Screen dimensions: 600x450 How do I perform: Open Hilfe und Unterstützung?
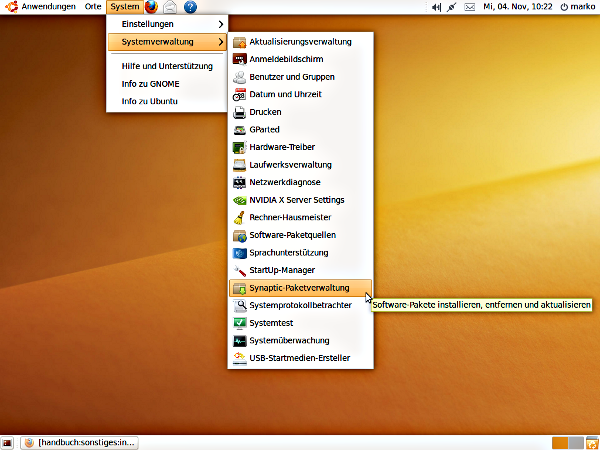(167, 66)
